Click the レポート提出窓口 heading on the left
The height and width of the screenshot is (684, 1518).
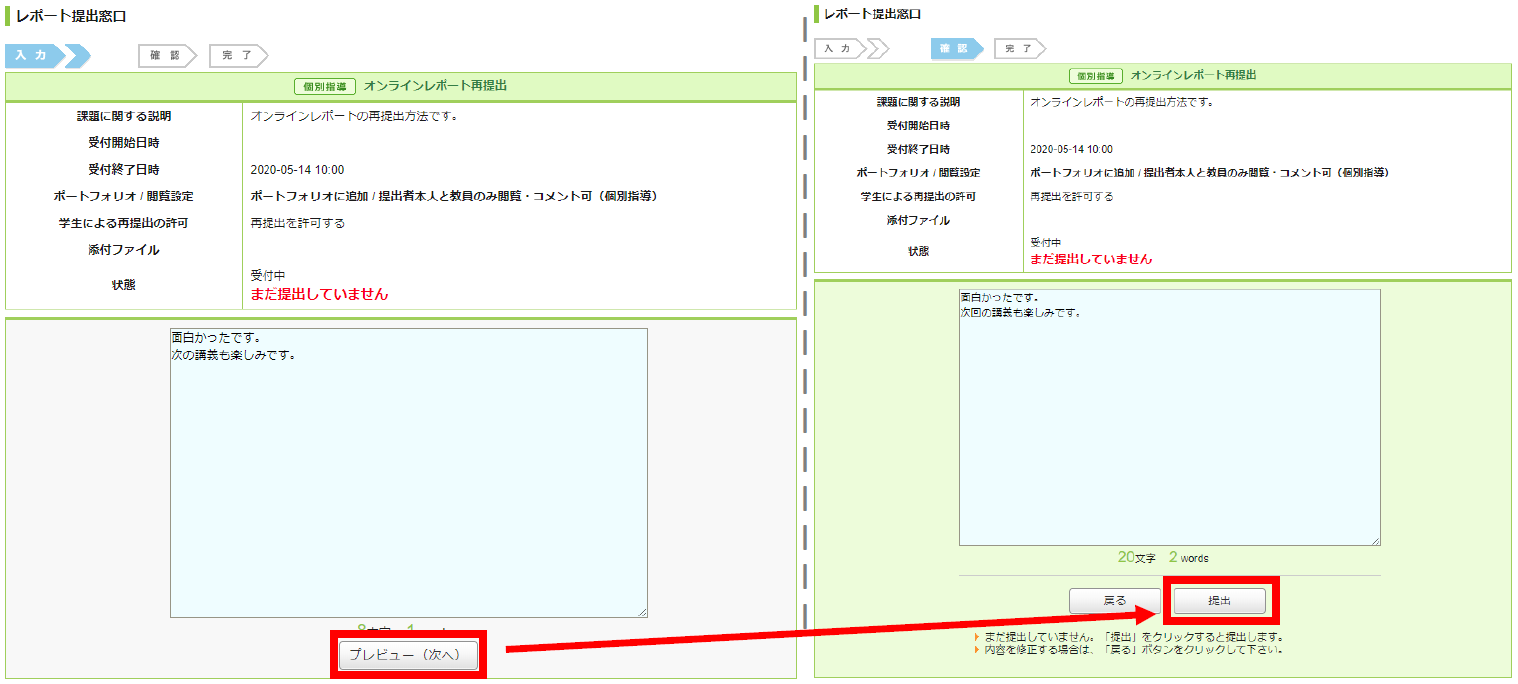pos(68,12)
